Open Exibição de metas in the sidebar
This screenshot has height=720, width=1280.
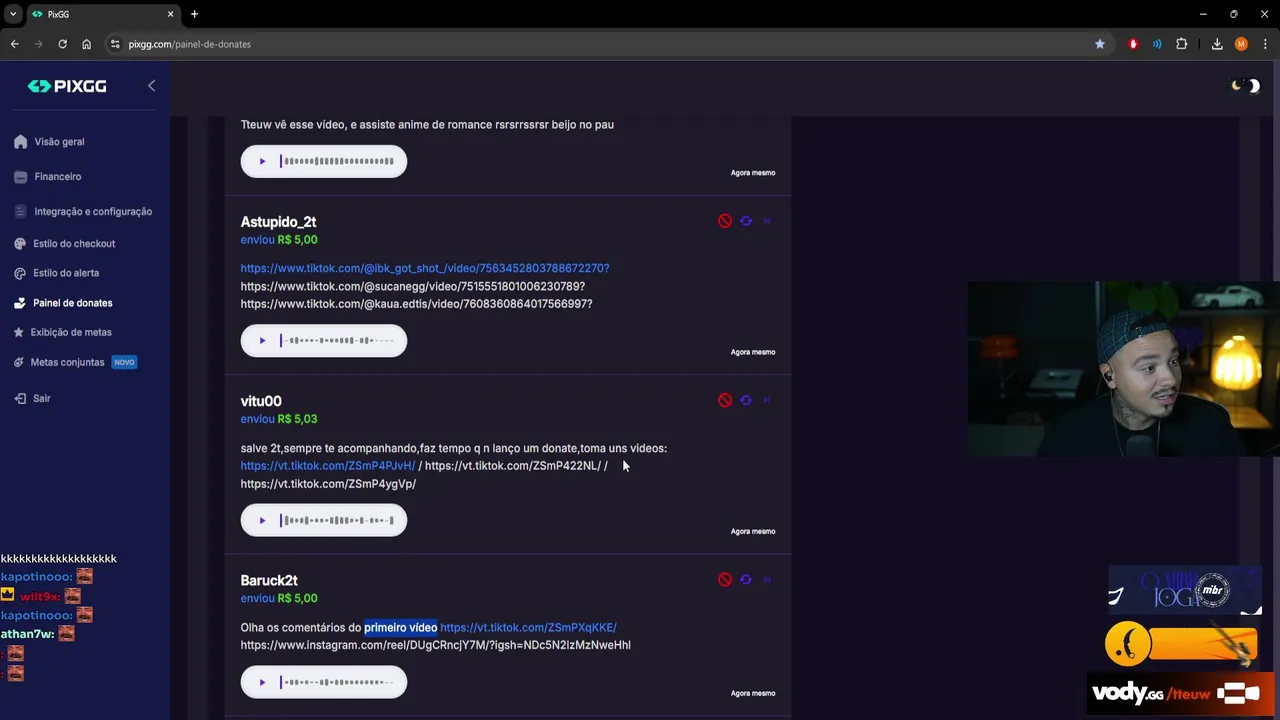[x=71, y=332]
